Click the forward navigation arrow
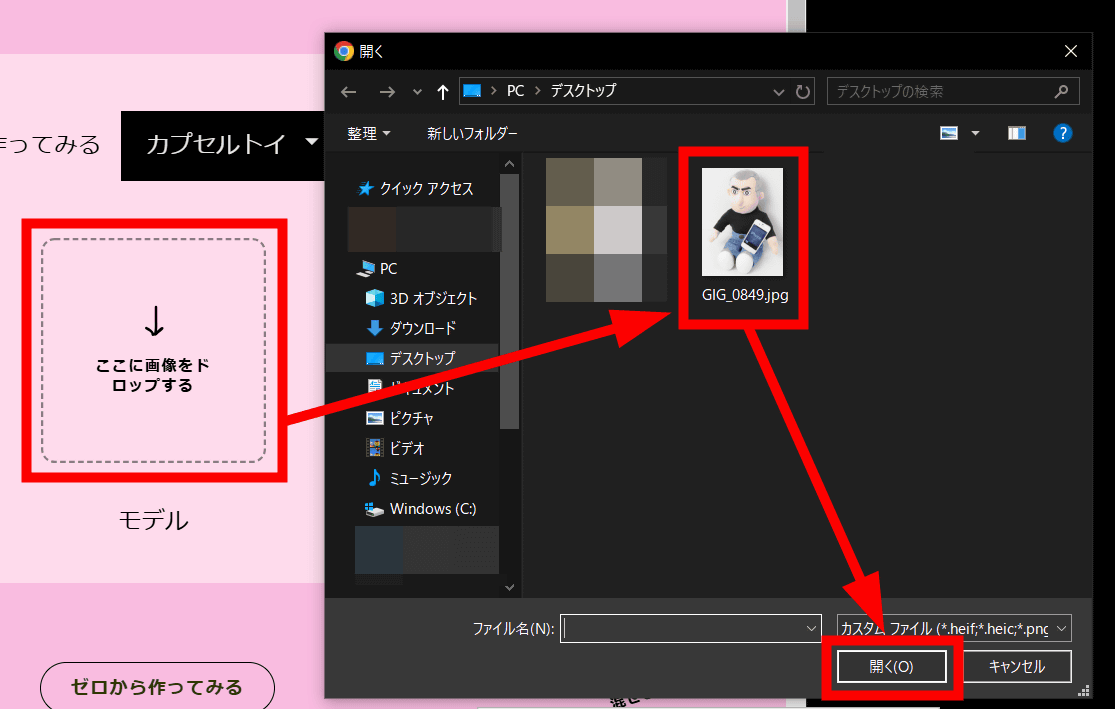Screen dimensions: 1115x709 point(387,92)
